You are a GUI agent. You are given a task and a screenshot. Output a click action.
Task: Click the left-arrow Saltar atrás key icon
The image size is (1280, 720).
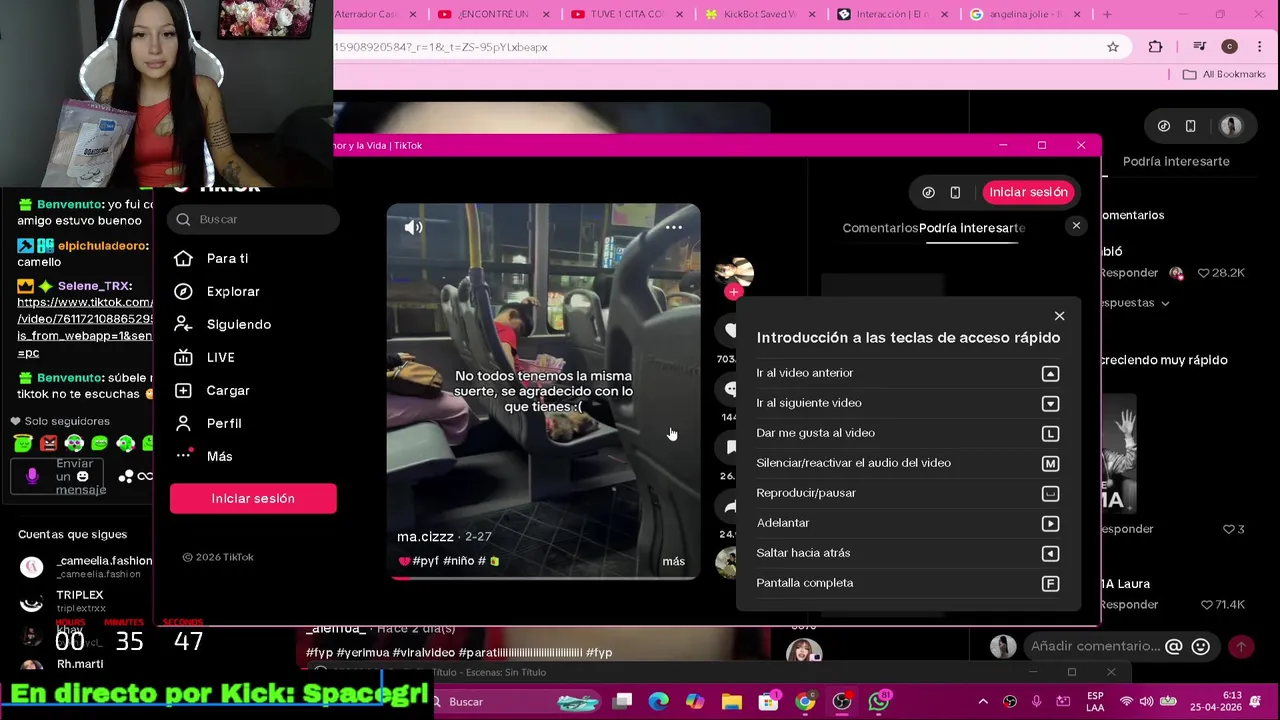click(1050, 553)
